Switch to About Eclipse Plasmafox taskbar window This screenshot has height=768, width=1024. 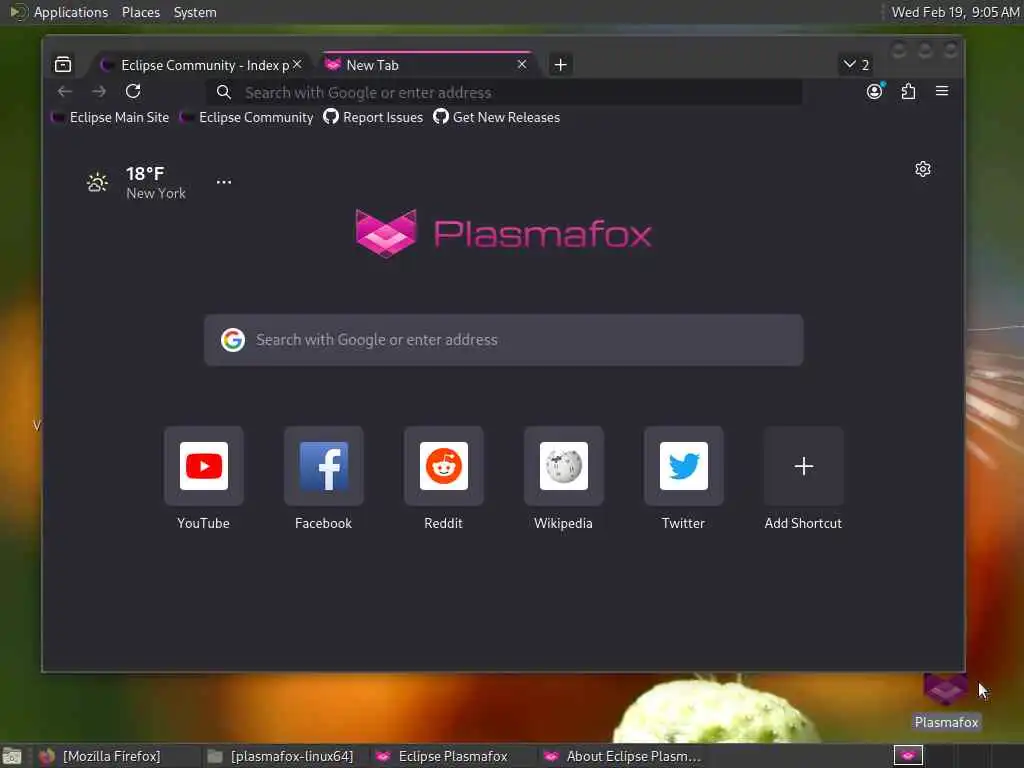[x=622, y=756]
